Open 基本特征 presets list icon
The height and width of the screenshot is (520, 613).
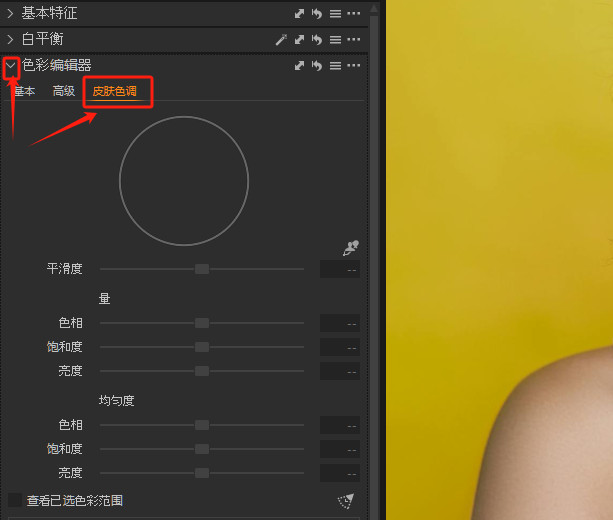tap(335, 14)
